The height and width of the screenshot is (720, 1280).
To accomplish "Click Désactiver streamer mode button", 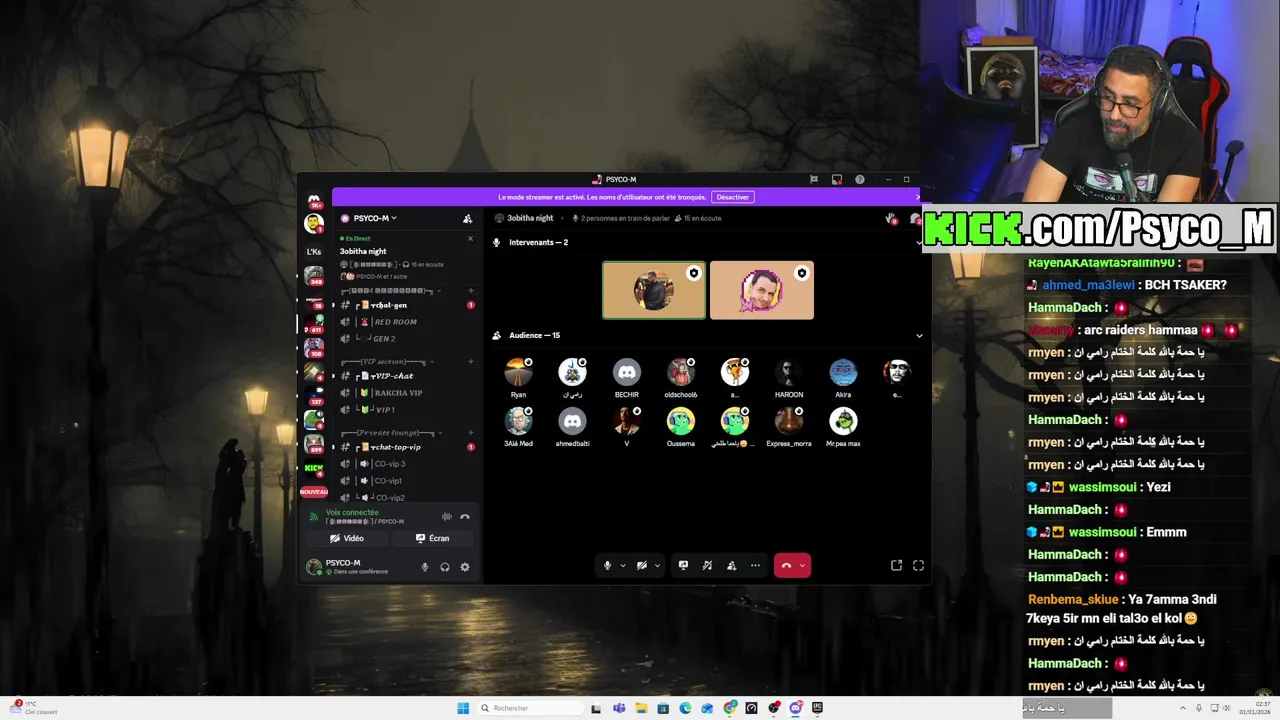I will click(x=732, y=197).
